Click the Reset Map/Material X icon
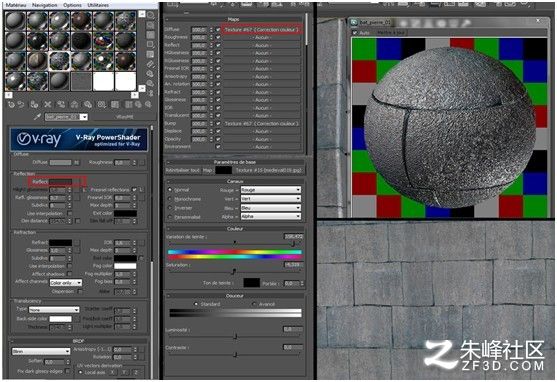 (x=48, y=104)
